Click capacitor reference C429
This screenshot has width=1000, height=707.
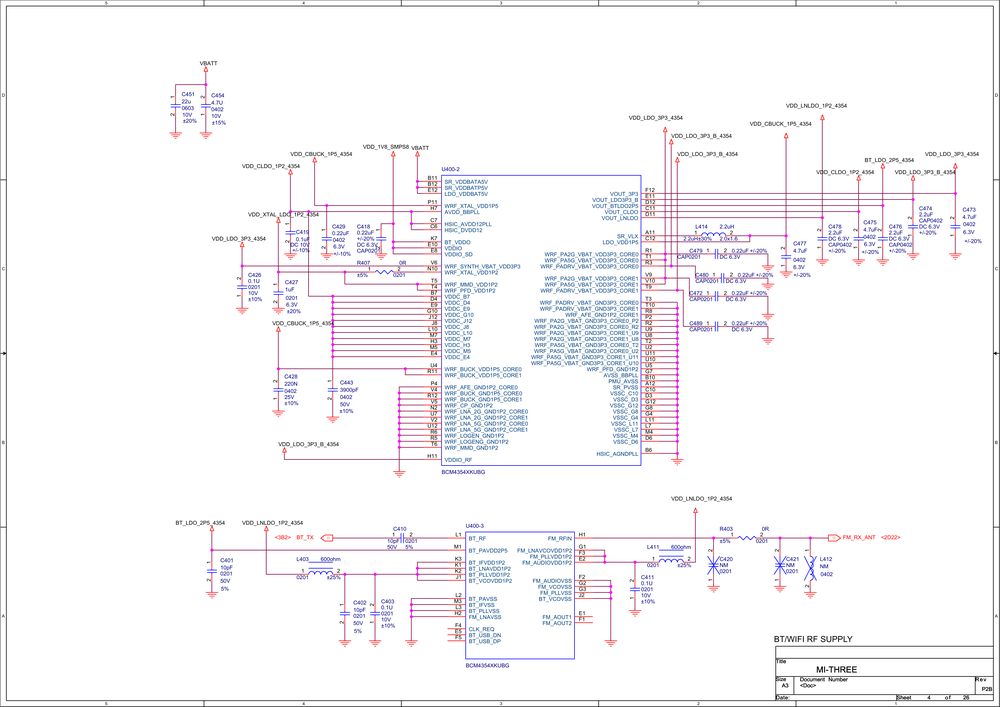[x=339, y=227]
